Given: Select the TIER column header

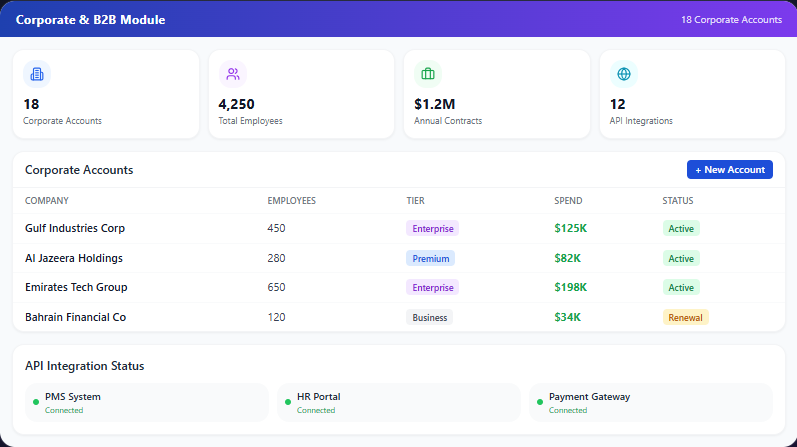Looking at the screenshot, I should pos(415,201).
